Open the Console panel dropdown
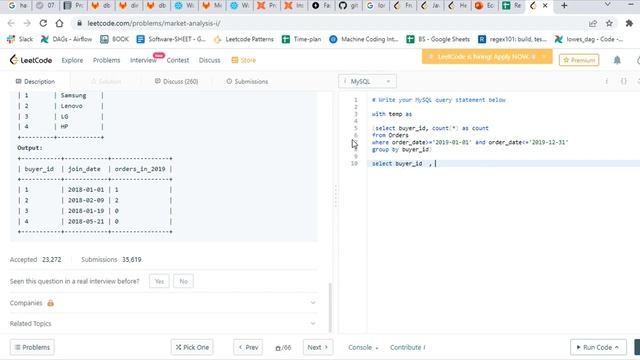 pyautogui.click(x=363, y=347)
